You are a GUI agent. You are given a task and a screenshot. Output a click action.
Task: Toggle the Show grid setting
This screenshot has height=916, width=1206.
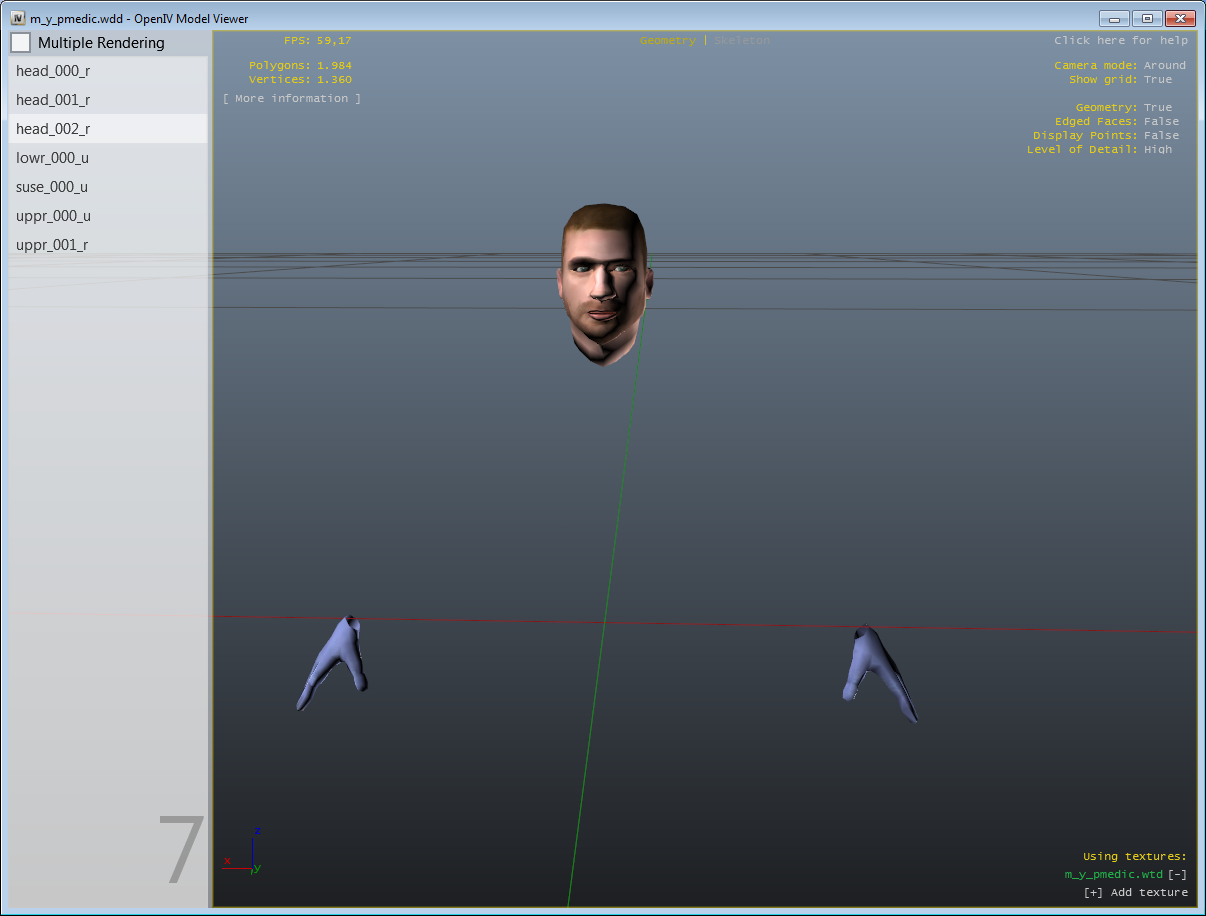(1157, 80)
